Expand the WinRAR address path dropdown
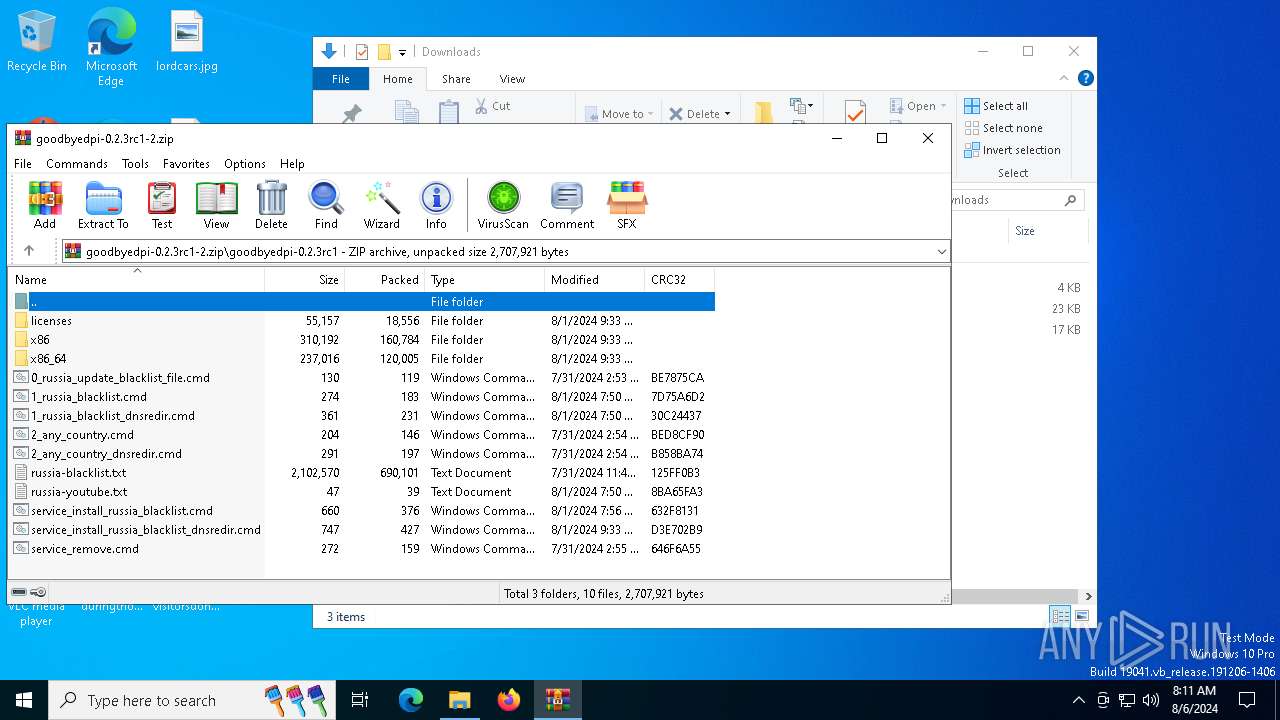1280x720 pixels. coord(941,252)
